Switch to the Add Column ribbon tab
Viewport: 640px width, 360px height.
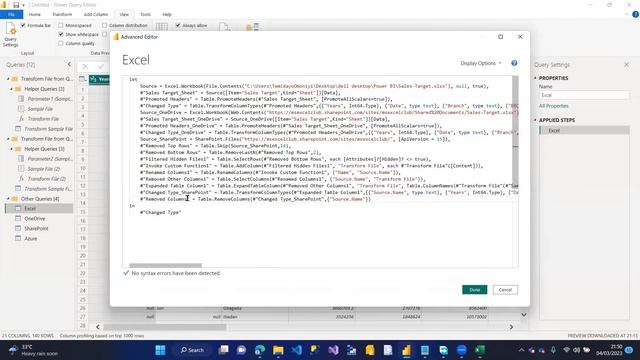click(96, 15)
